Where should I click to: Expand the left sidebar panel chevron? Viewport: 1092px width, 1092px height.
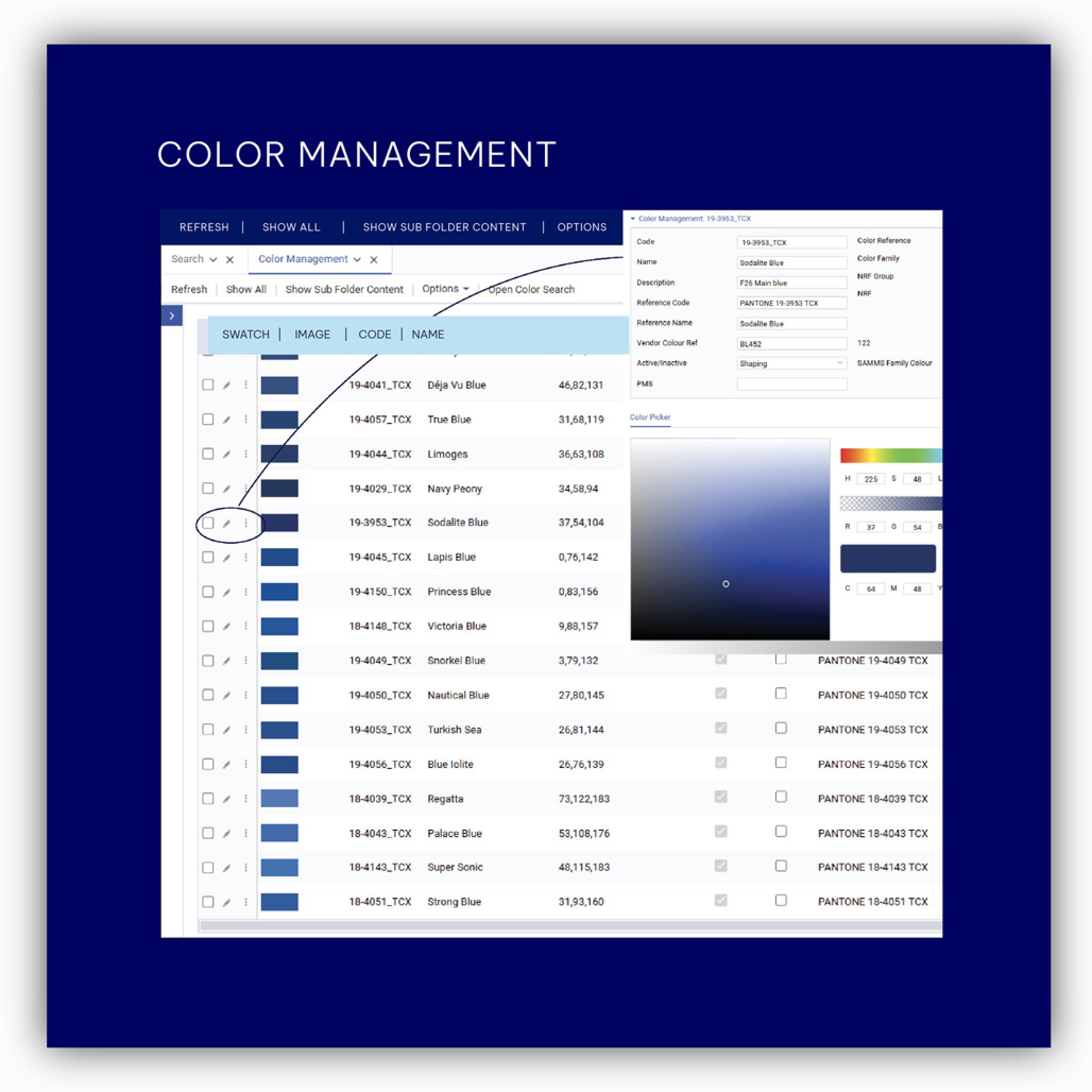point(173,316)
